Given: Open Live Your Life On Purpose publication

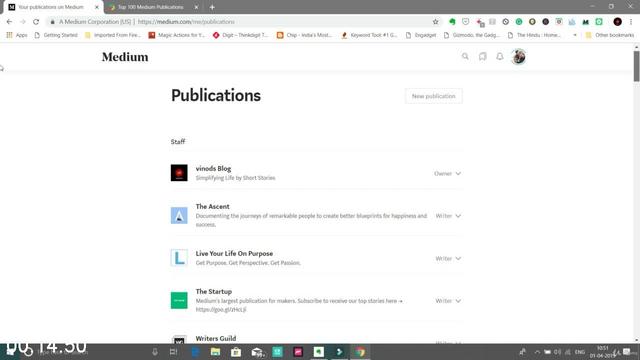Looking at the screenshot, I should pos(234,253).
